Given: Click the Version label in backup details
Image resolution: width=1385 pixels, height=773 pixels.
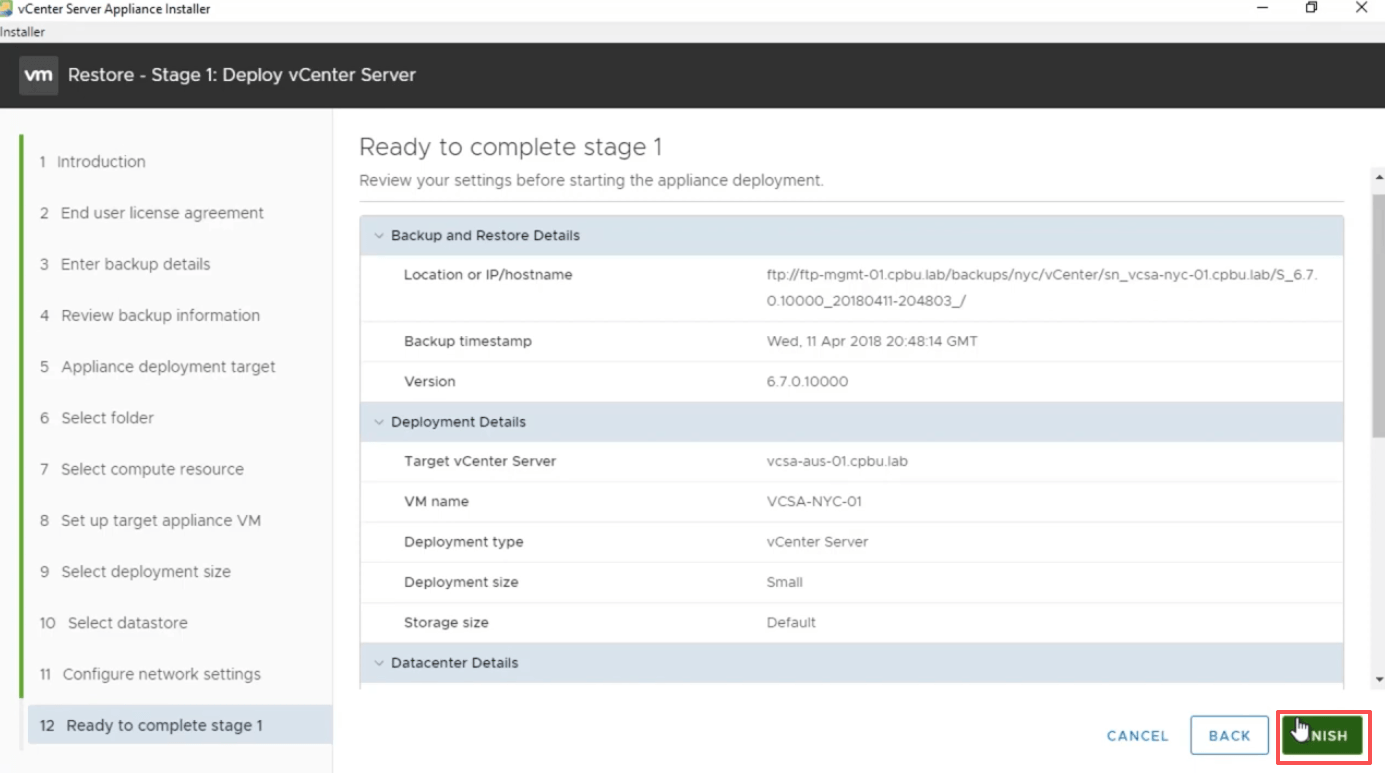Looking at the screenshot, I should [x=430, y=382].
